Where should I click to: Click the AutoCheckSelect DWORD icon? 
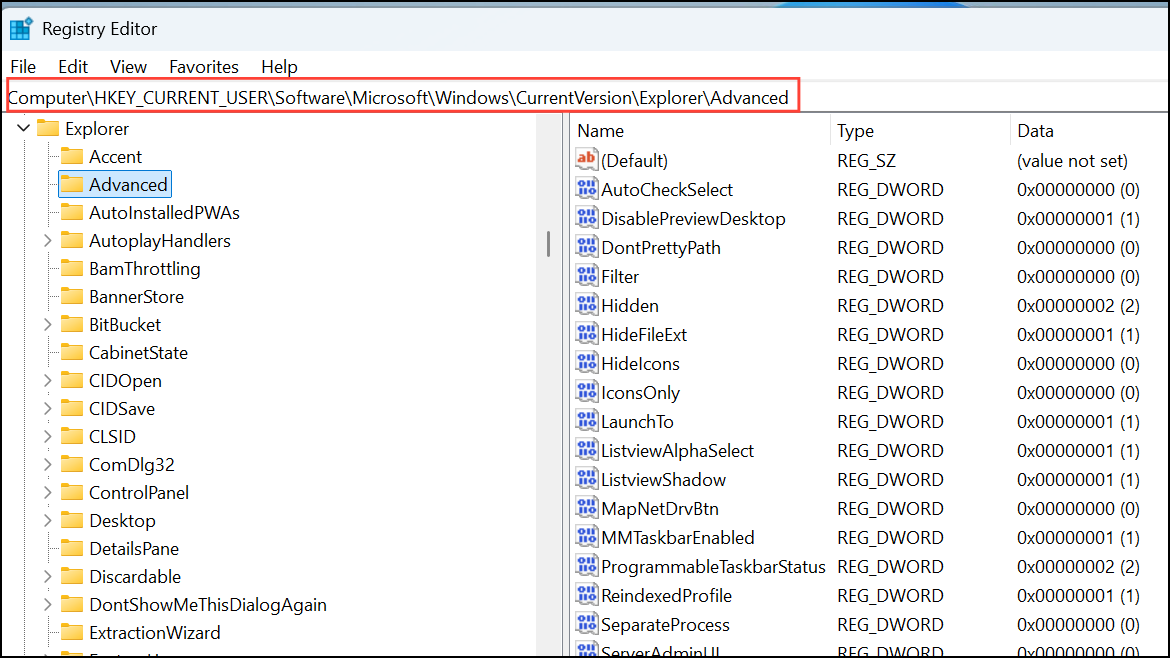586,189
